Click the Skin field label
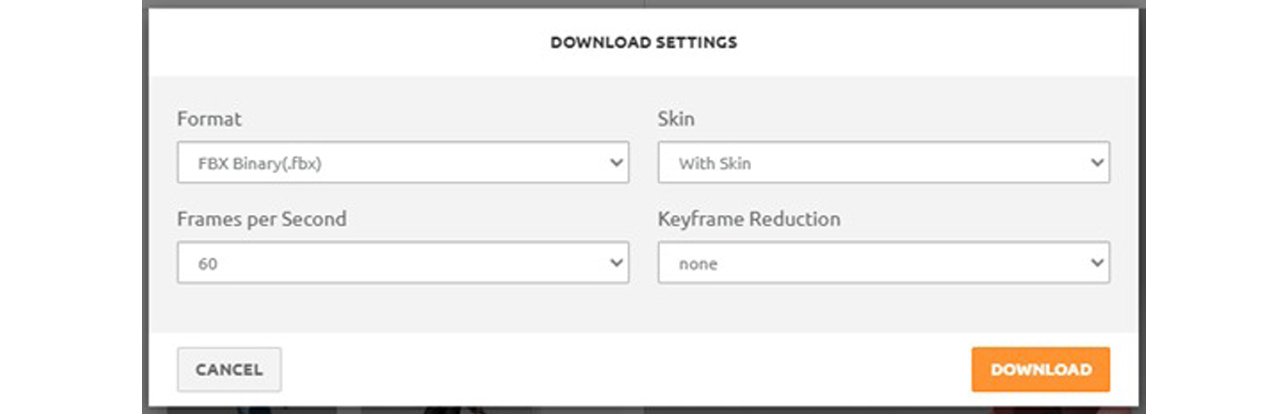 pos(676,119)
